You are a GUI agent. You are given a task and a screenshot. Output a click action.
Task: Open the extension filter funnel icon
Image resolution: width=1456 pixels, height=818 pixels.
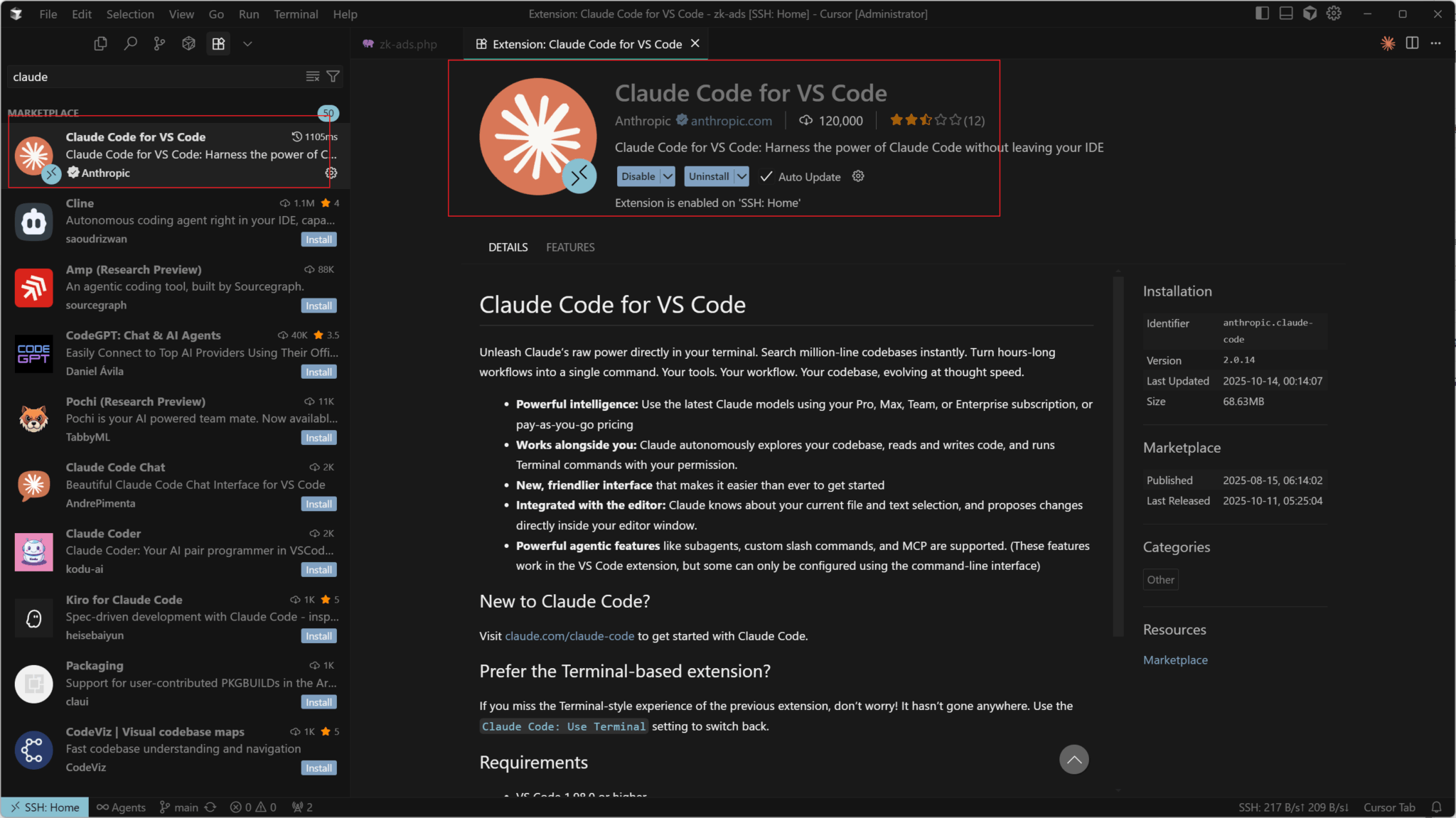(333, 76)
